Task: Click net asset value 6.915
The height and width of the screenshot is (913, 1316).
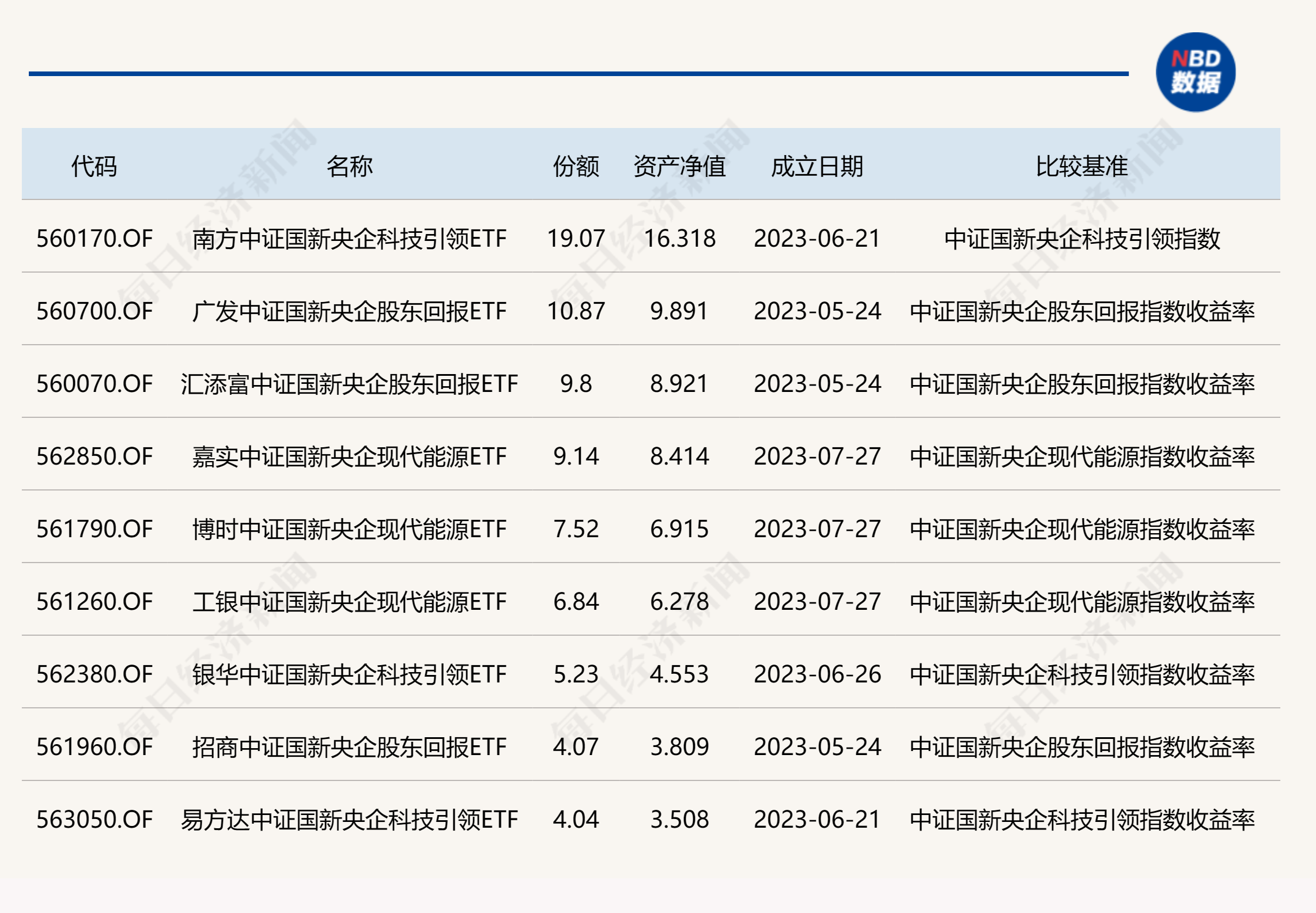Action: (679, 529)
